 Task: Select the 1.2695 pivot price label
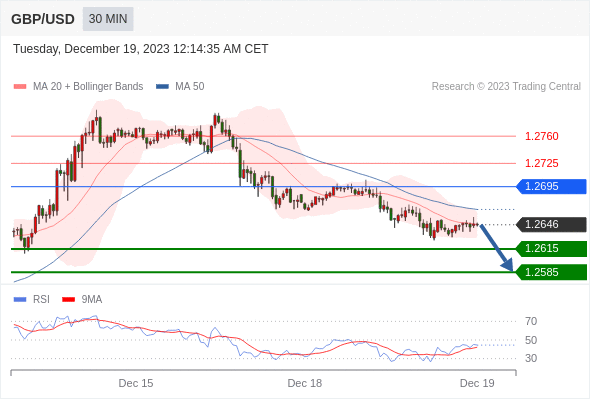(551, 186)
